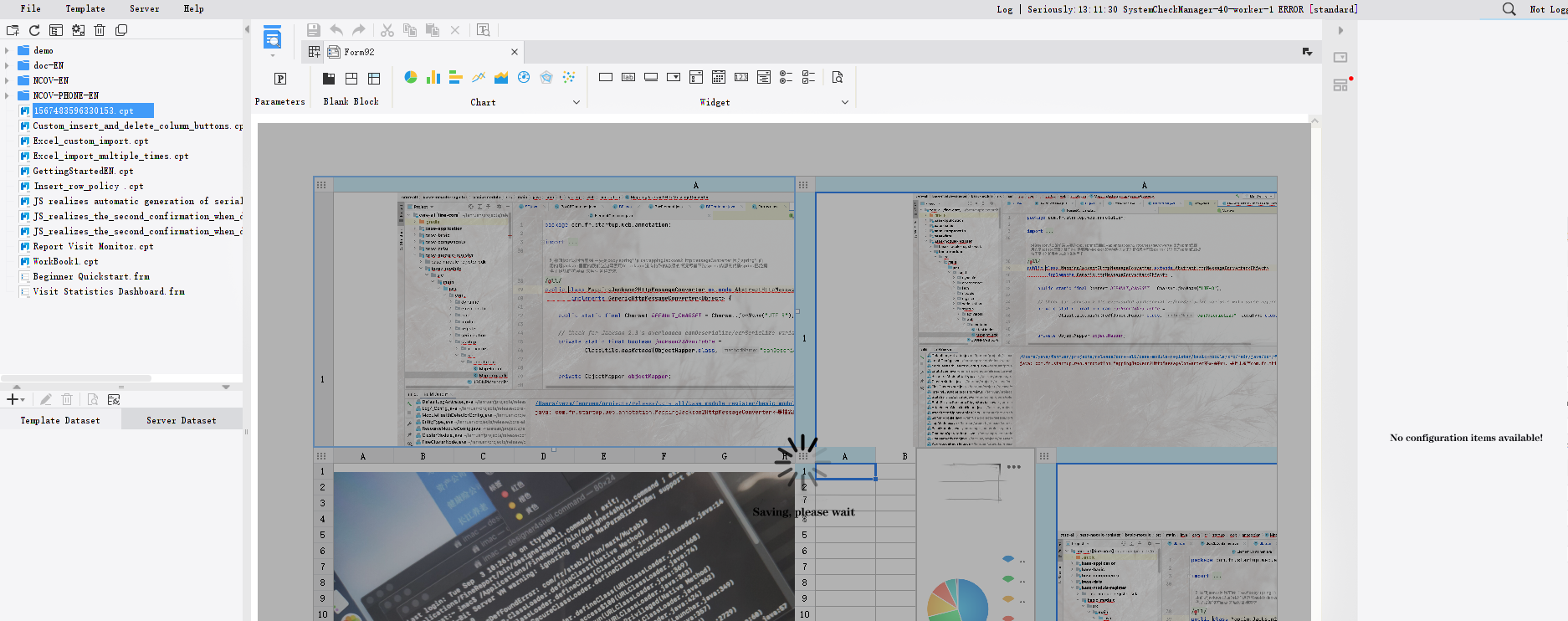Viewport: 1568px width, 621px height.
Task: Insert the label (lab) widget
Action: (x=628, y=77)
